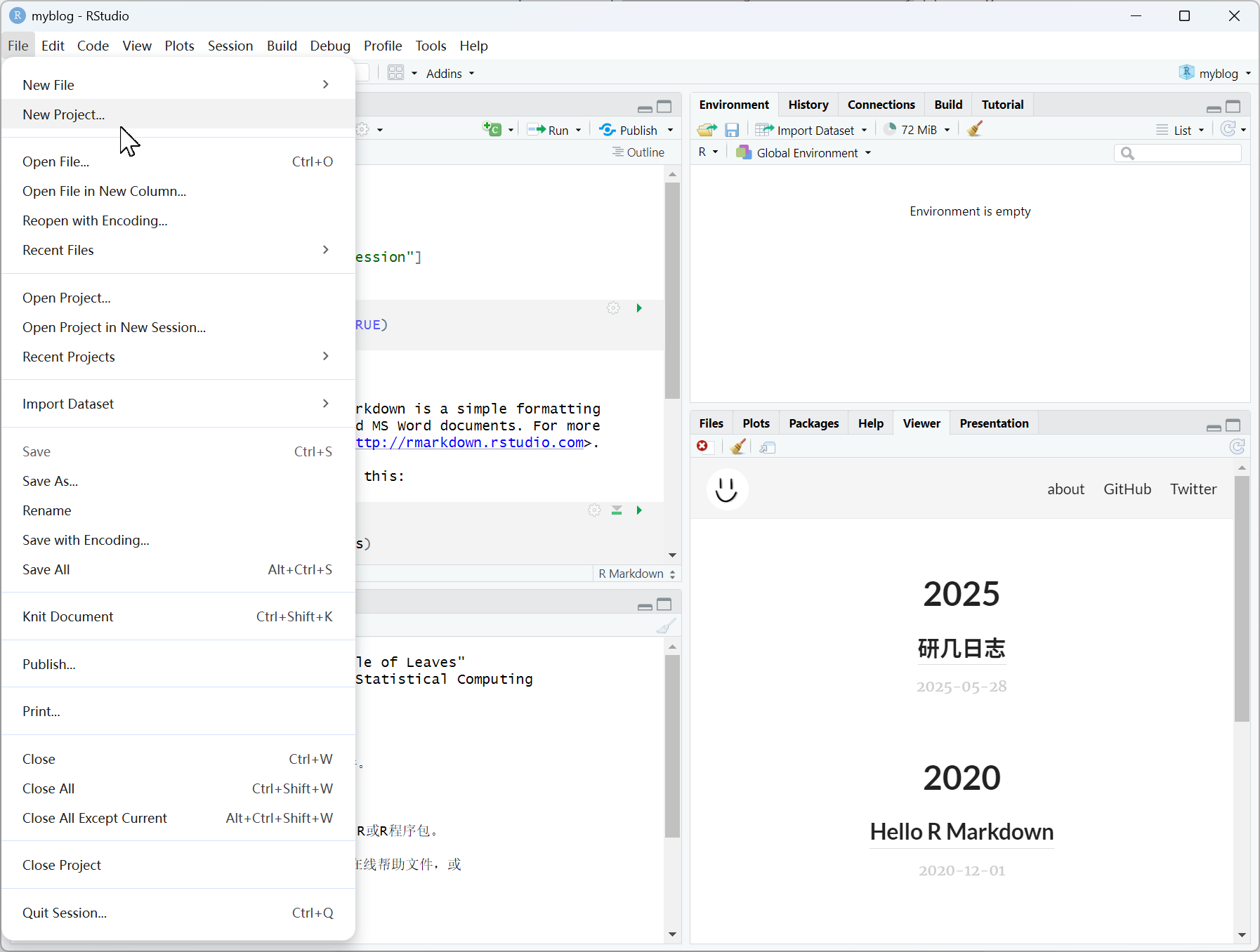Image resolution: width=1260 pixels, height=952 pixels.
Task: Click the show in new window icon
Action: pyautogui.click(x=767, y=447)
